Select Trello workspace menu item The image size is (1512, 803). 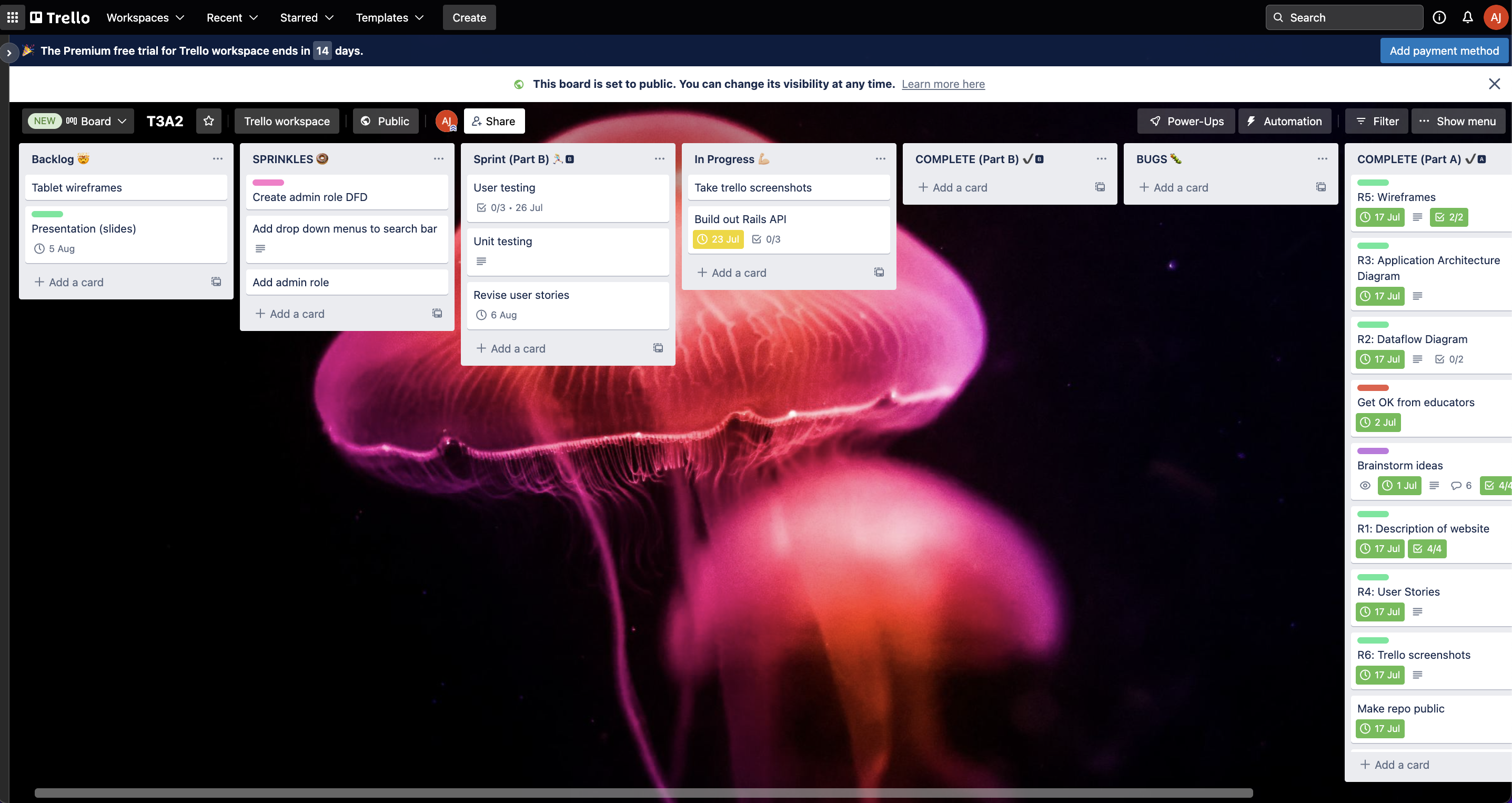[286, 121]
